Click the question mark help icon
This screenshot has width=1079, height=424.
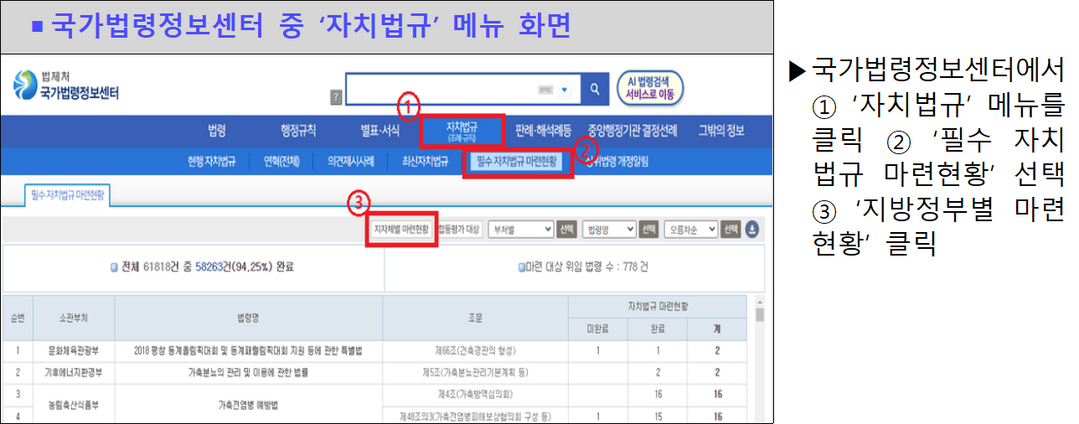(x=336, y=97)
